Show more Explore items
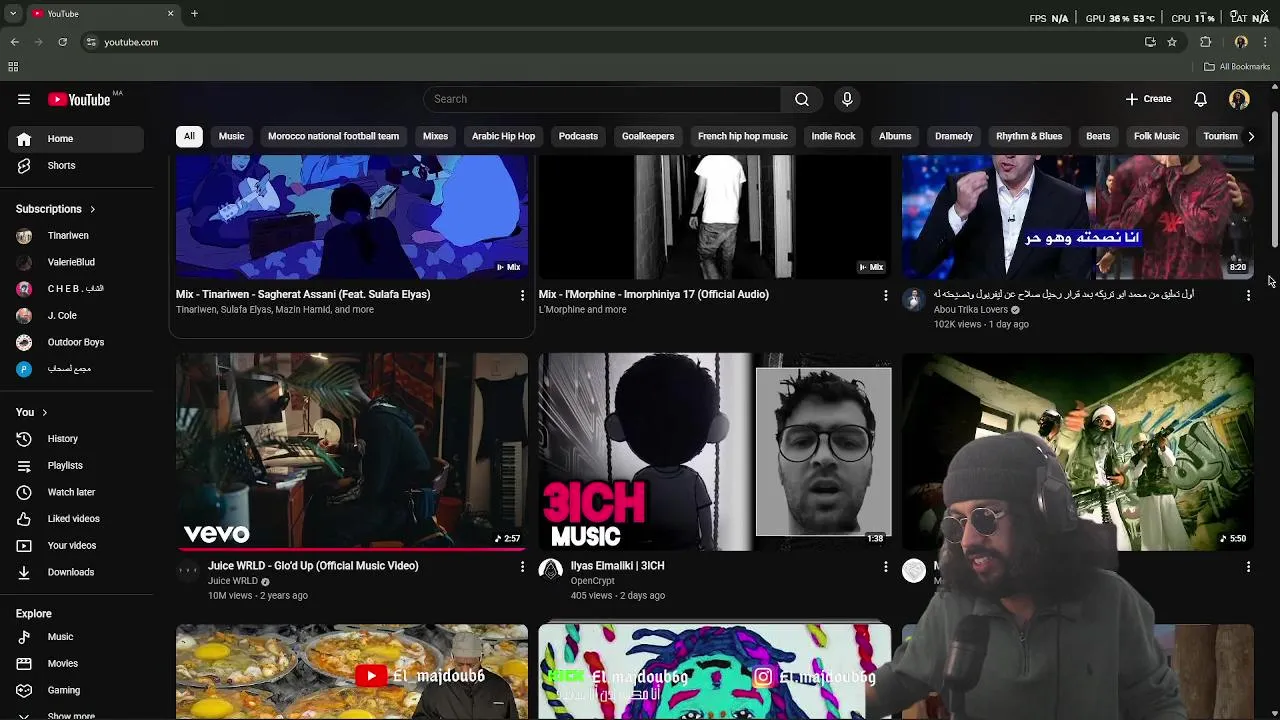Screen dimensions: 1280x720 pyautogui.click(x=76, y=715)
